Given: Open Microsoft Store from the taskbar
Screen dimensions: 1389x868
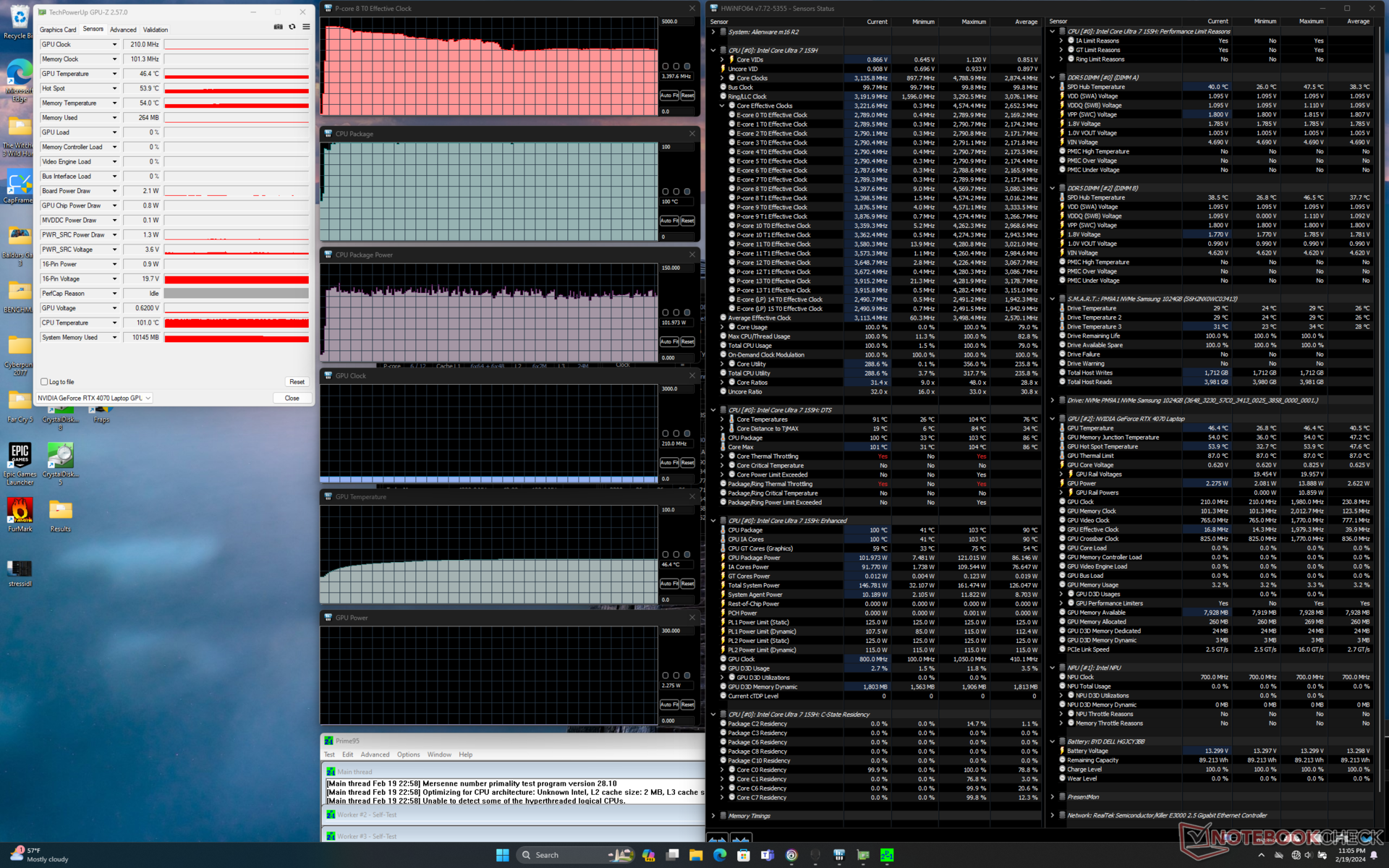Looking at the screenshot, I should tap(744, 855).
